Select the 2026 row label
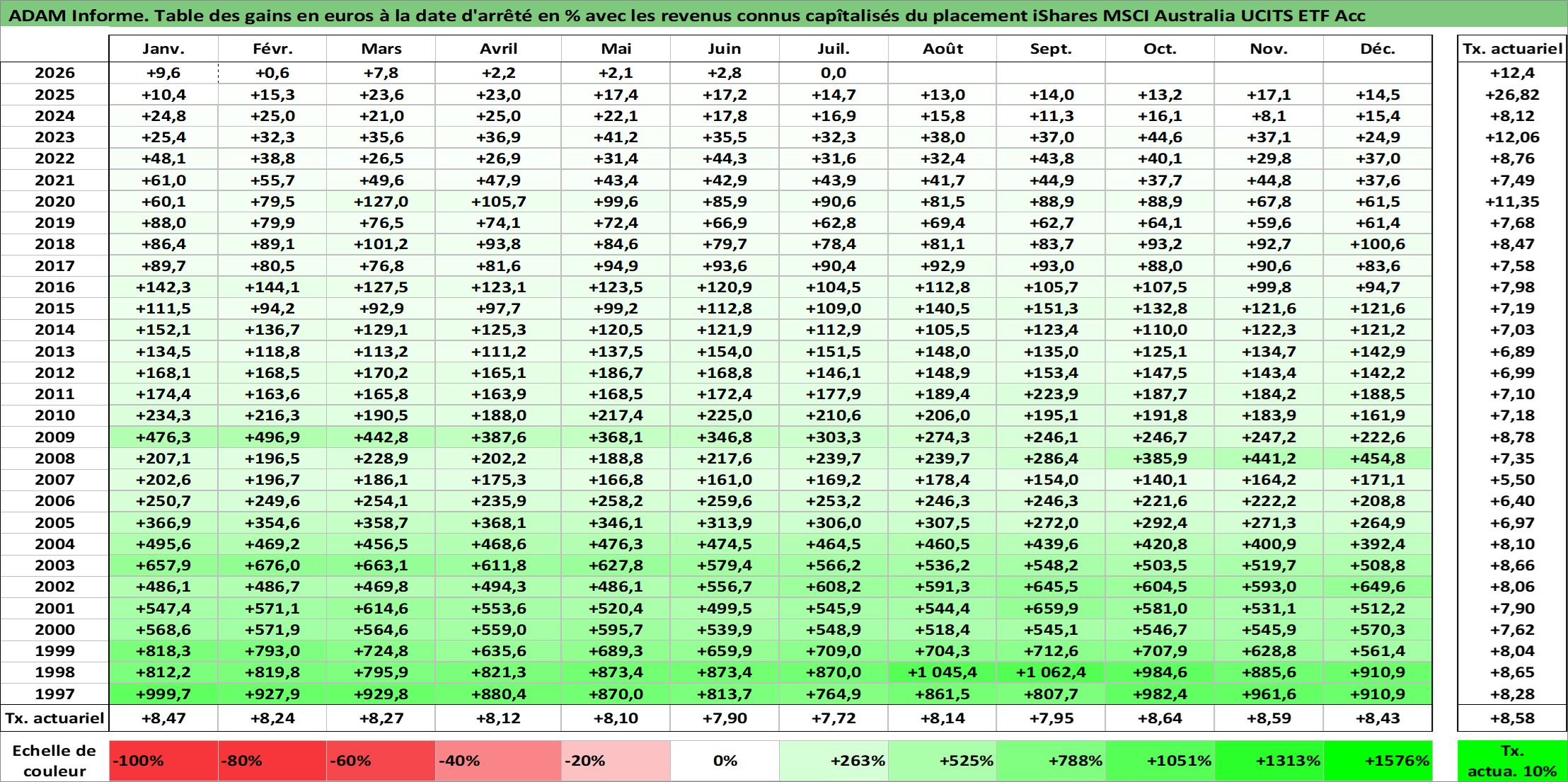Viewport: 1568px width, 782px height. point(54,73)
